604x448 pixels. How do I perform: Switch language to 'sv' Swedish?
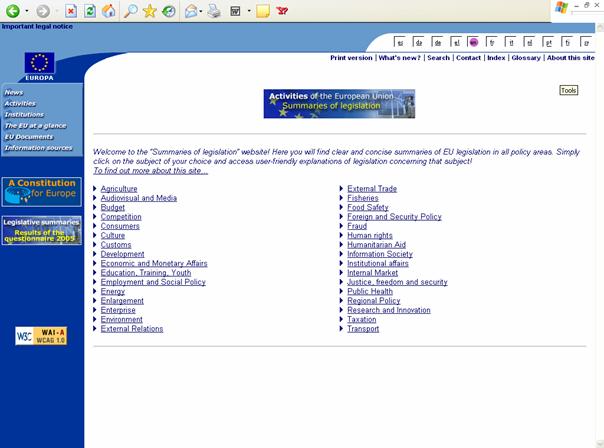pyautogui.click(x=586, y=42)
